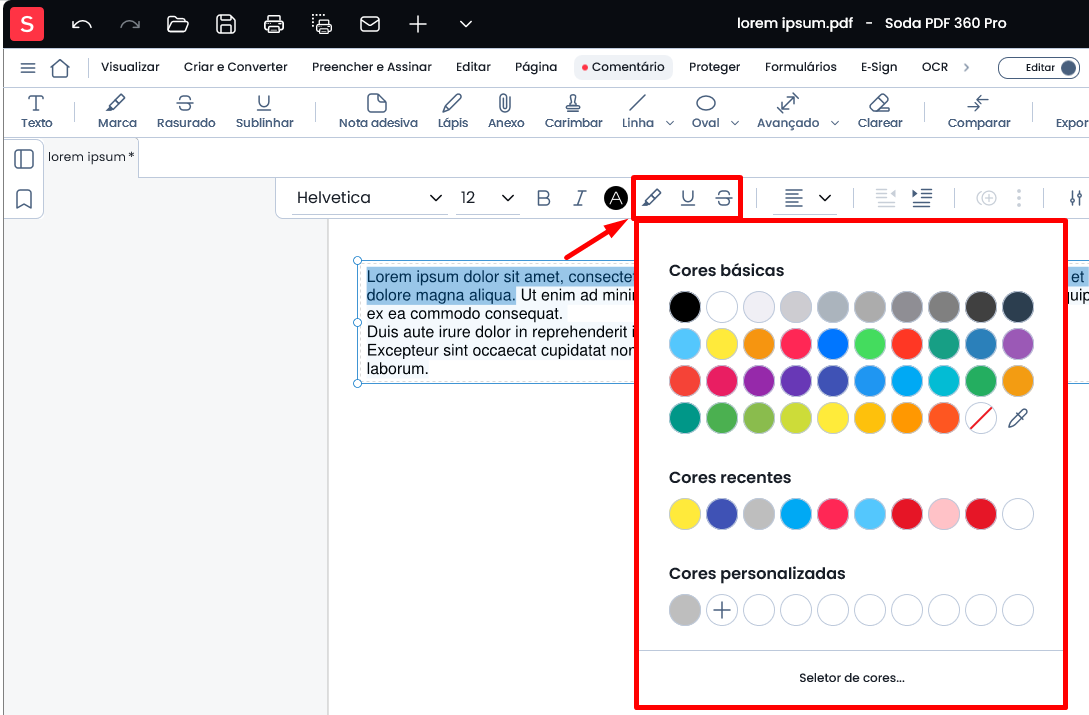Choose the no-color slashed swatch
The height and width of the screenshot is (715, 1089).
981,418
